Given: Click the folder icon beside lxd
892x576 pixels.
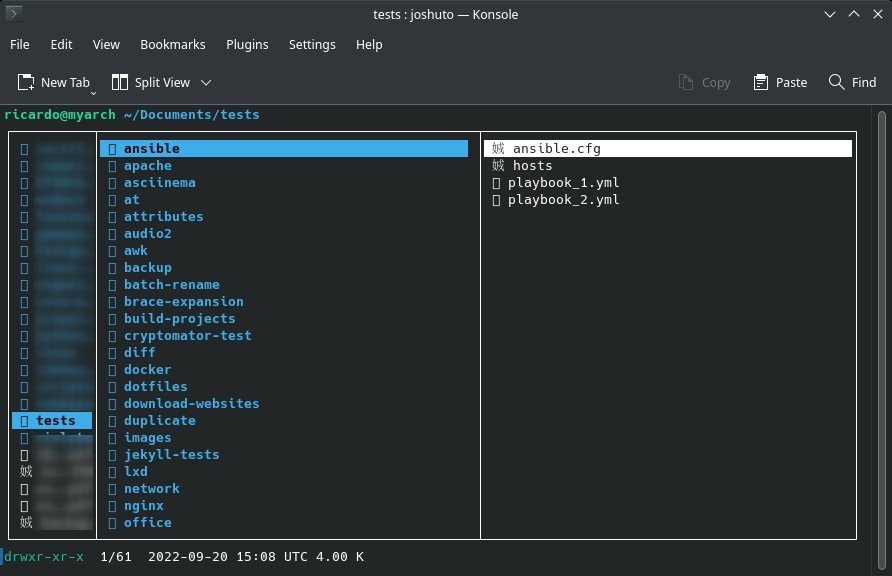Looking at the screenshot, I should click(x=112, y=472).
